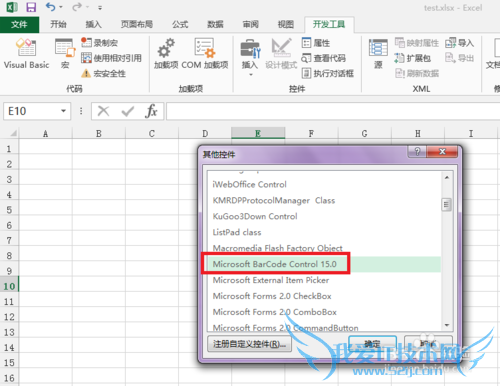
Task: Select column A header
Action: coord(46,134)
